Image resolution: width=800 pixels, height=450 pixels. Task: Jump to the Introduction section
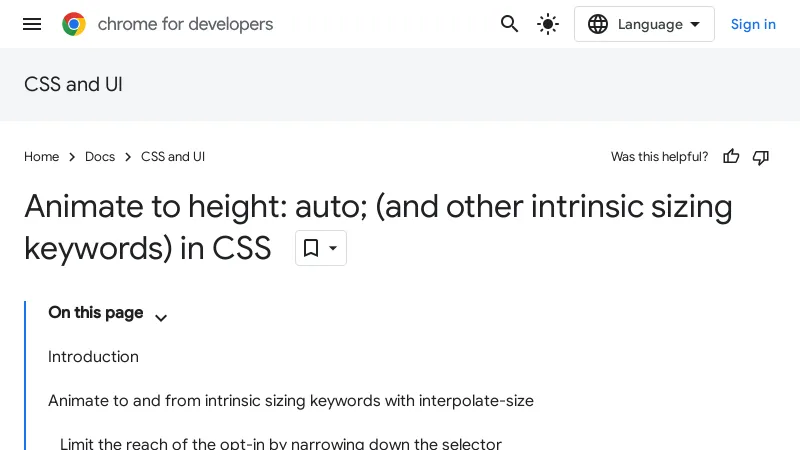(93, 357)
